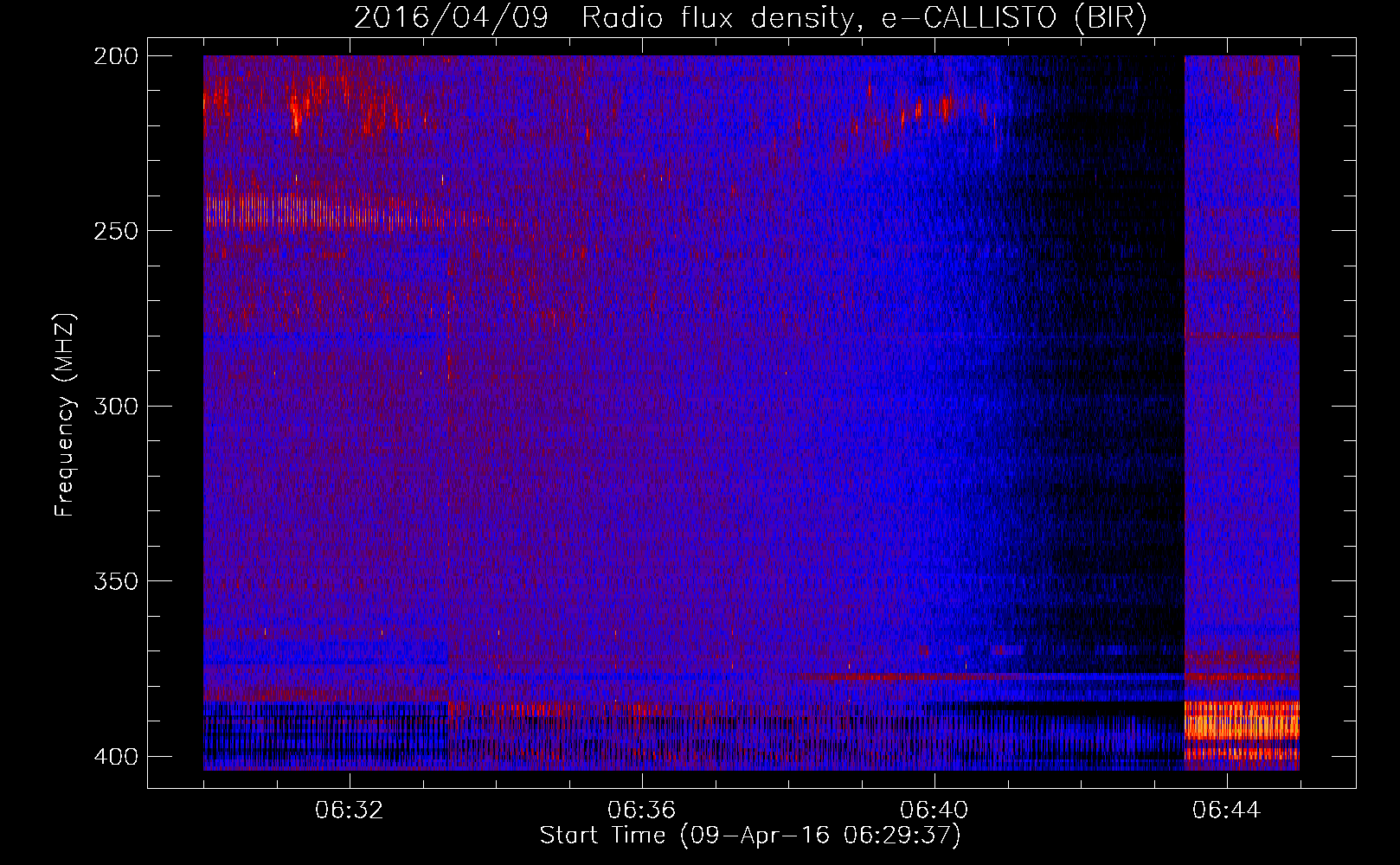This screenshot has height=865, width=1400.
Task: Click the 06:32 time tick label
Action: [x=350, y=810]
